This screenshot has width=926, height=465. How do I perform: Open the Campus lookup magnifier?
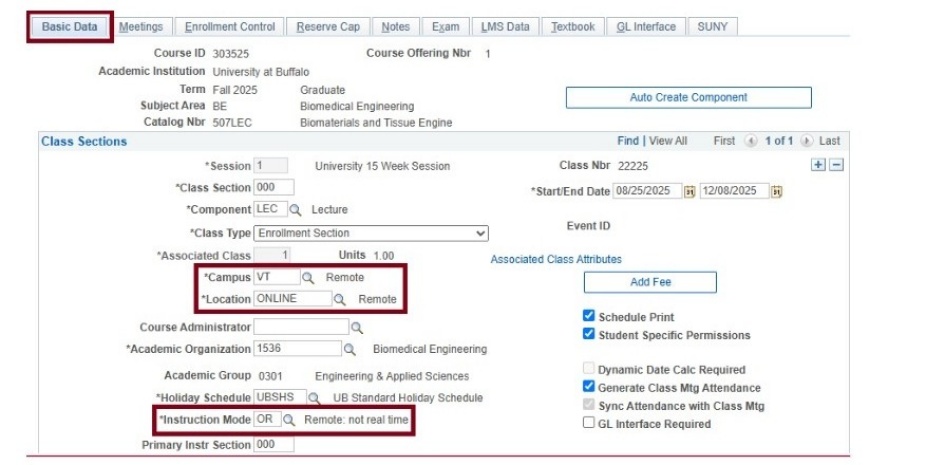coord(308,278)
